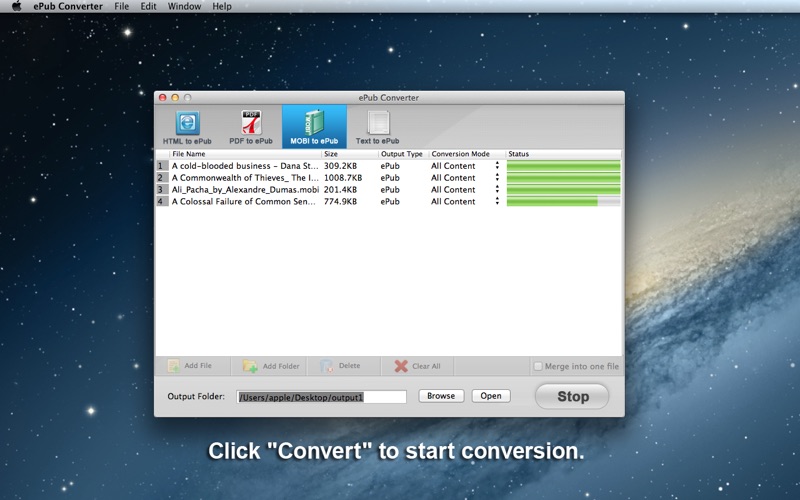Viewport: 800px width, 500px height.
Task: Click the Delete trash icon
Action: coord(327,366)
